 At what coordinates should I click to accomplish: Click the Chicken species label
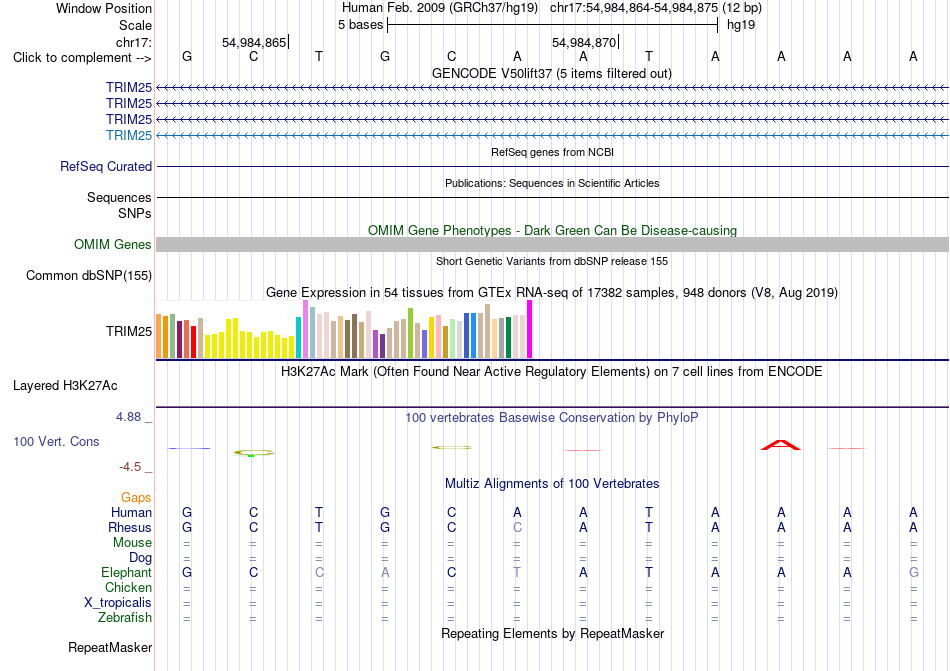pos(128,588)
